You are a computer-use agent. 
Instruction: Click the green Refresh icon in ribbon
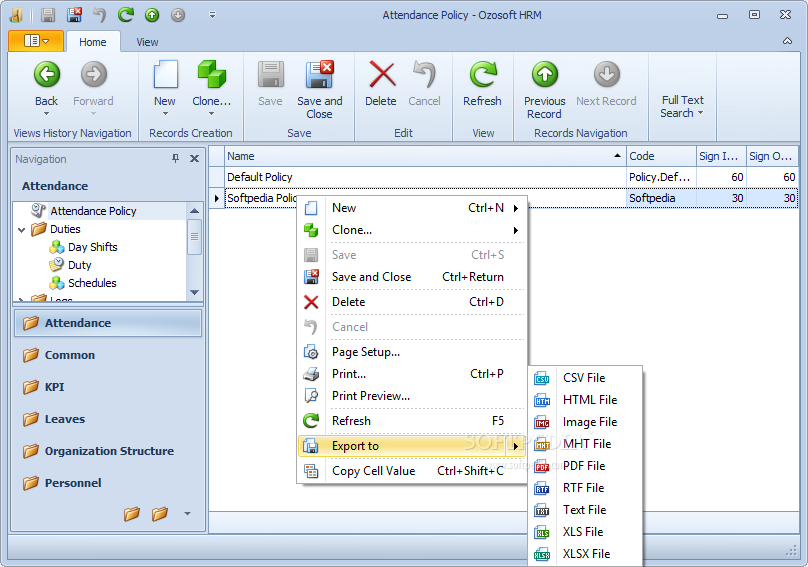click(483, 75)
